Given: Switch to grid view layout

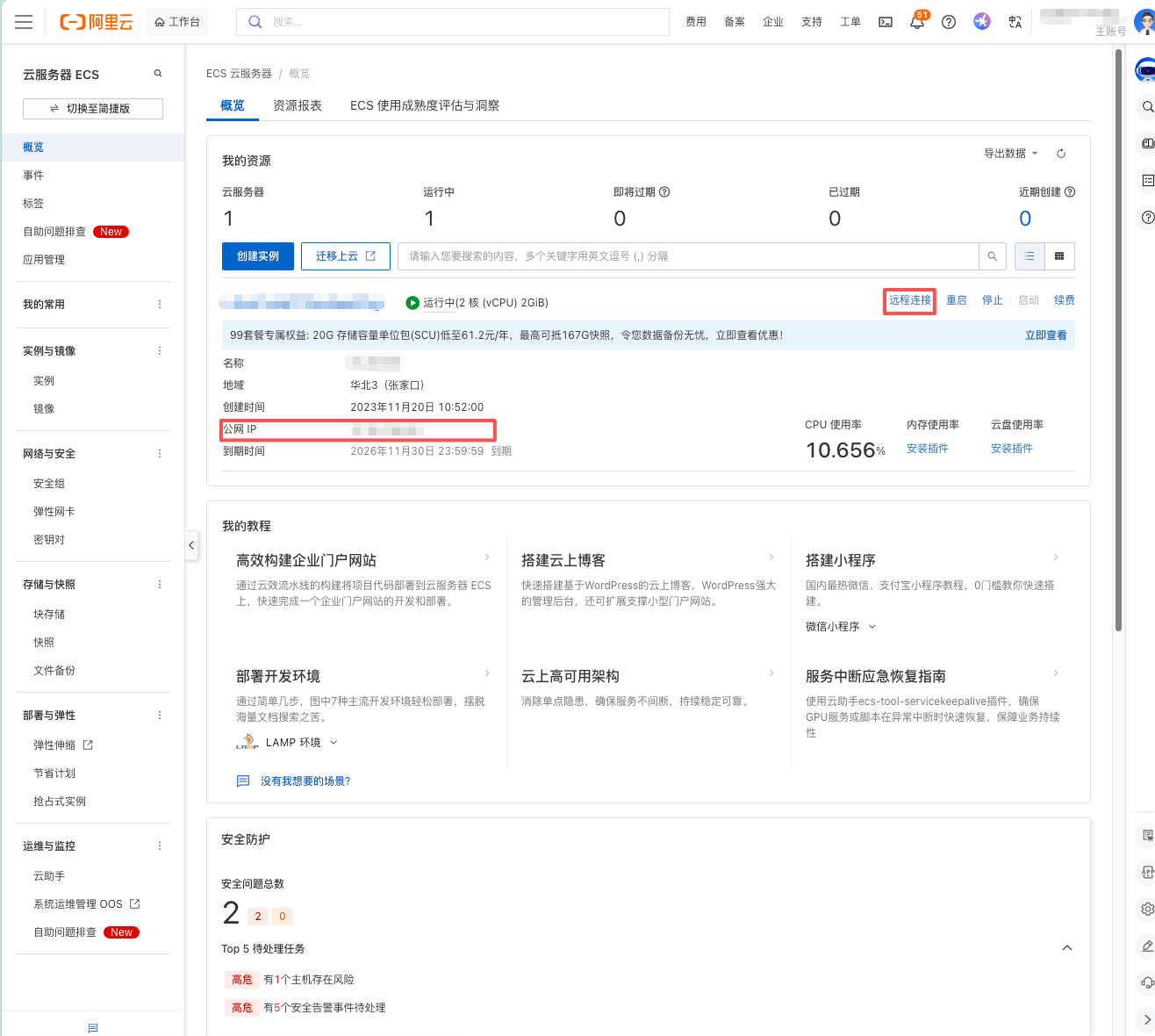Looking at the screenshot, I should [1059, 256].
